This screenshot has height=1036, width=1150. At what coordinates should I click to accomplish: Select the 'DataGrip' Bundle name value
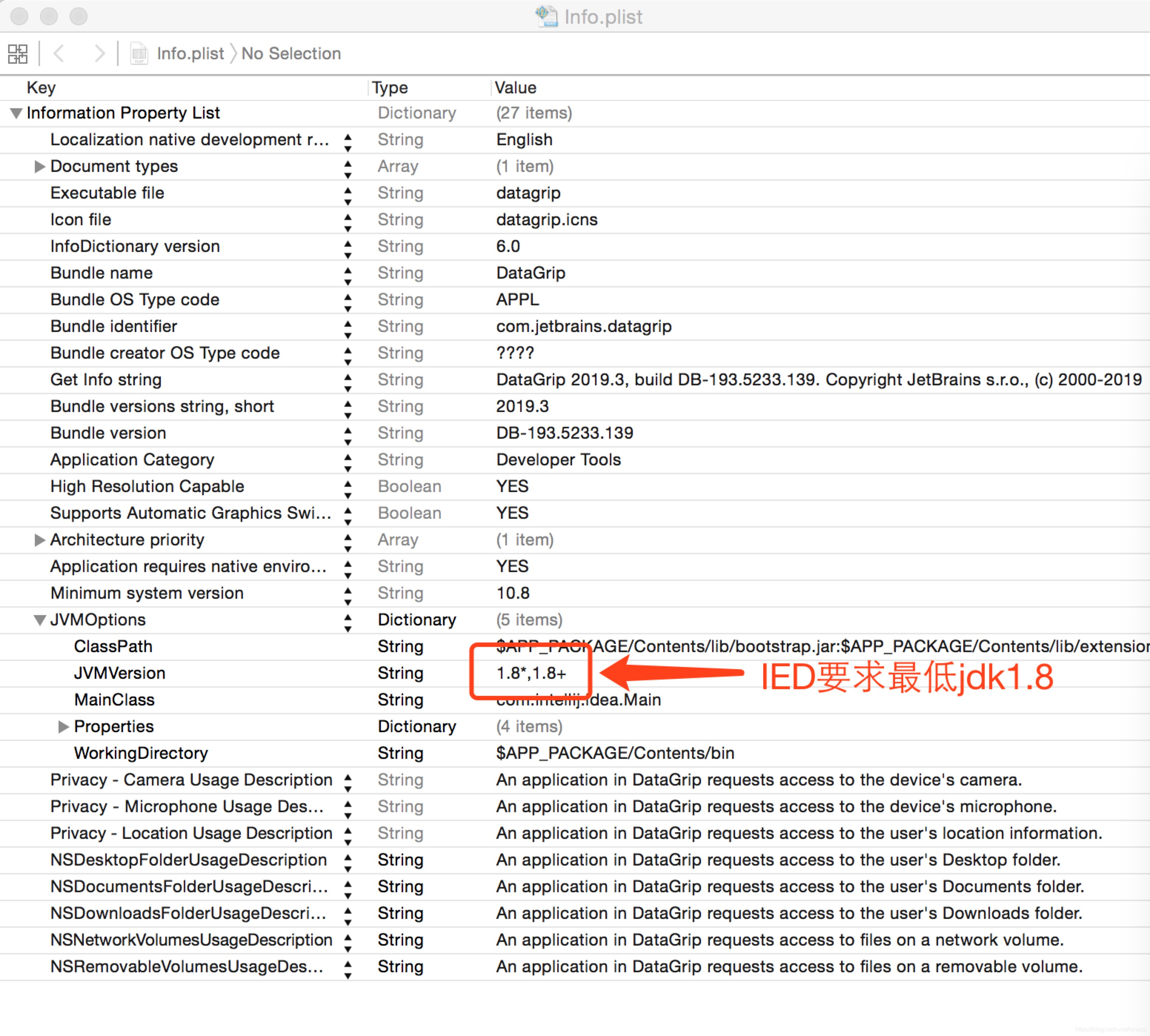coord(531,273)
